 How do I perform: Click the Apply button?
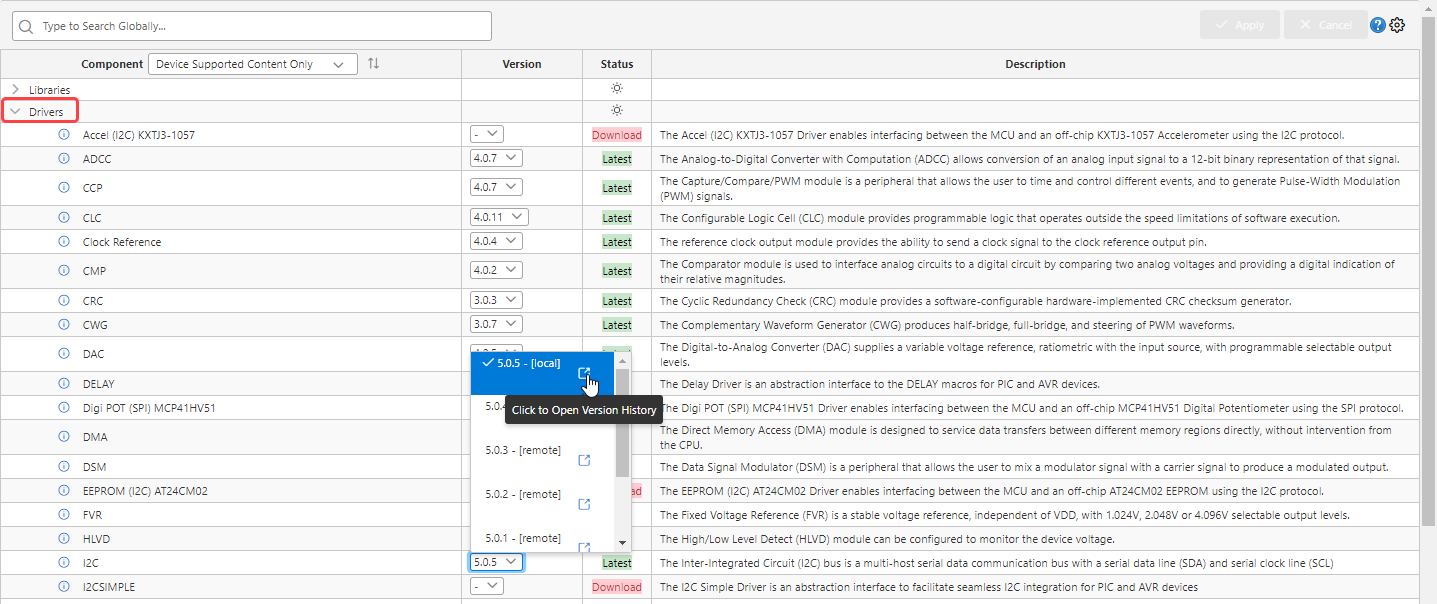1239,25
